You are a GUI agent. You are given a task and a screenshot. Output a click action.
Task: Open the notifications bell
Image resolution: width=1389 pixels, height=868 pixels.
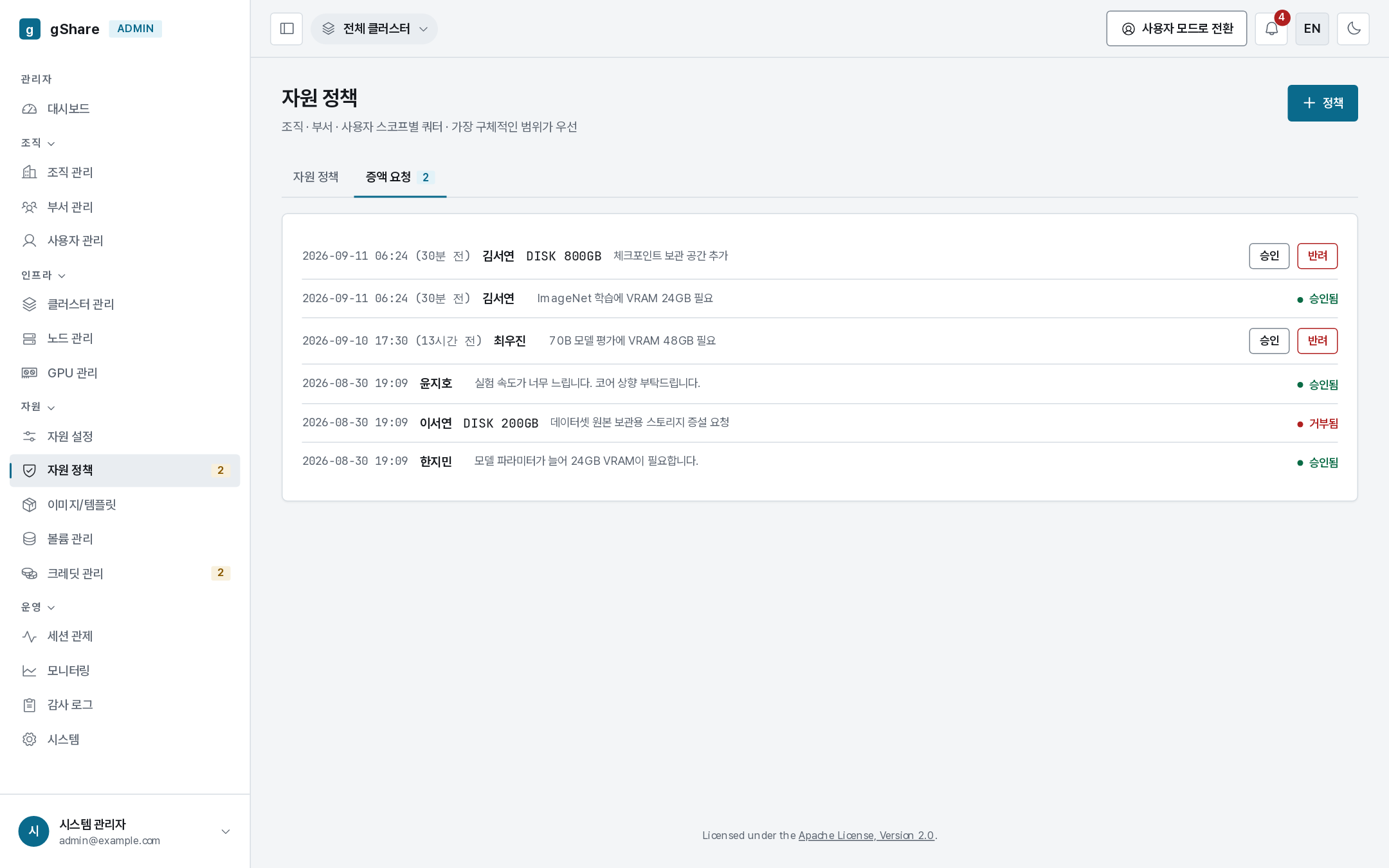1271,29
